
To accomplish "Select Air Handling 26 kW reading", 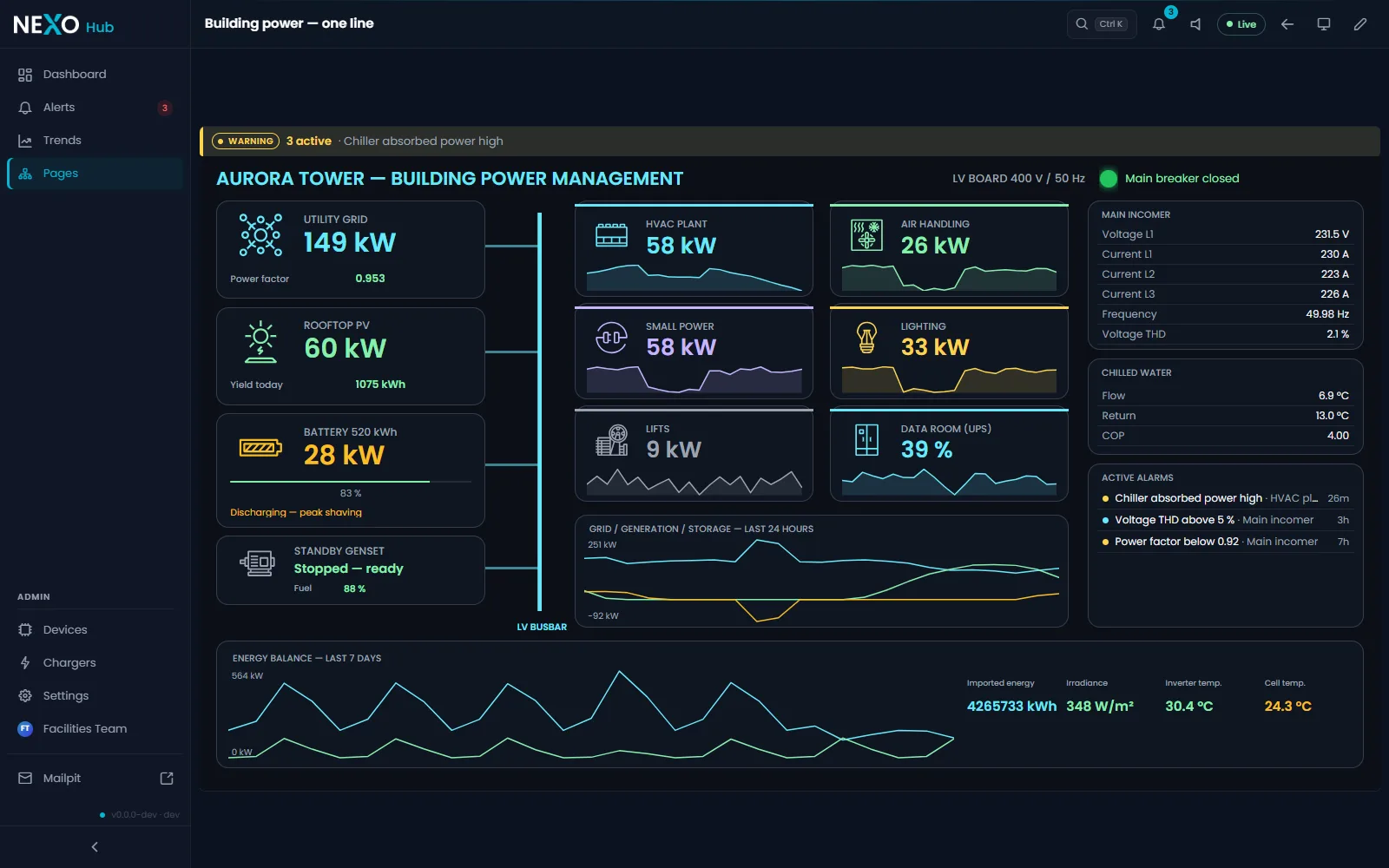I will pos(935,246).
